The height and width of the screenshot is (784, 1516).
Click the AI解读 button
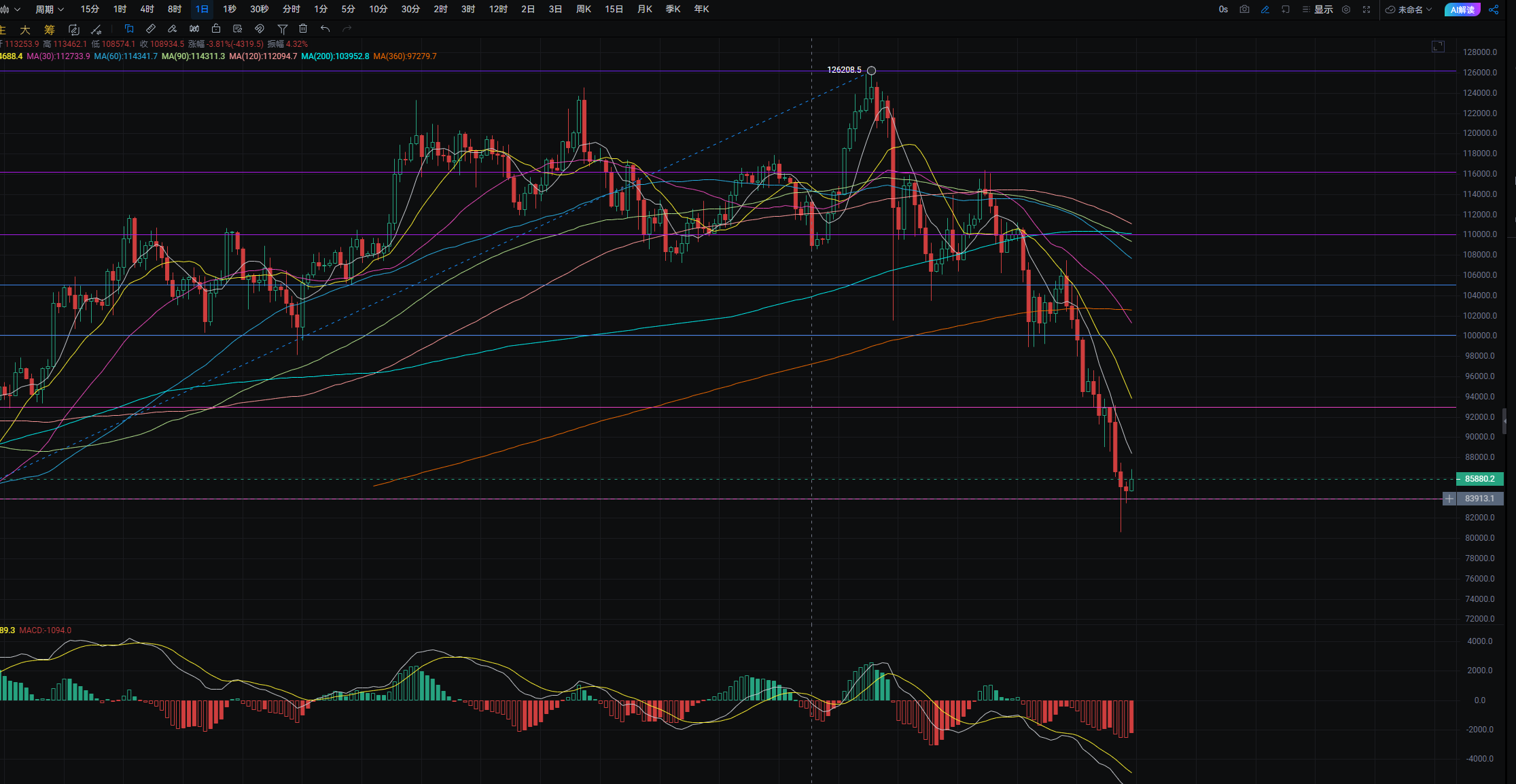[x=1462, y=10]
